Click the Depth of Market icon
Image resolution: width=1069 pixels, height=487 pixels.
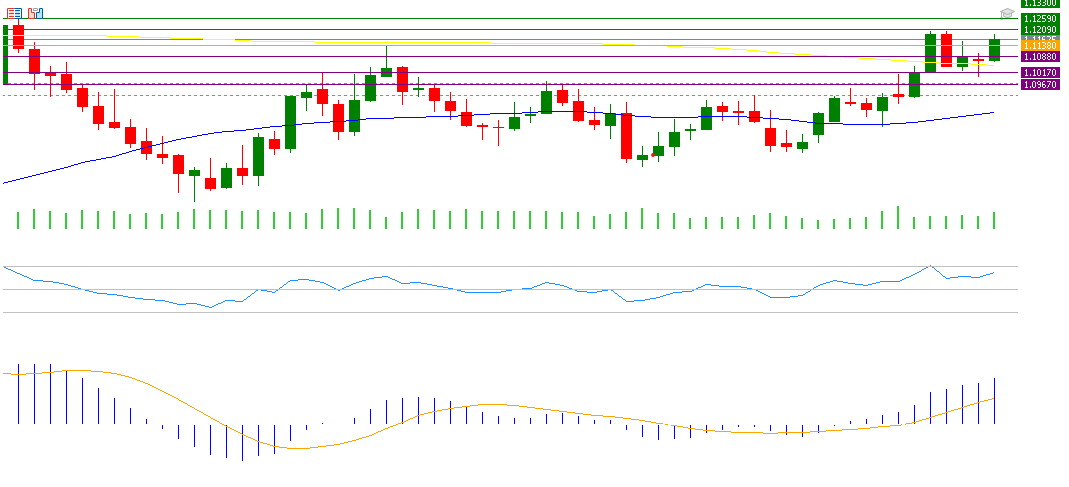pyautogui.click(x=36, y=13)
